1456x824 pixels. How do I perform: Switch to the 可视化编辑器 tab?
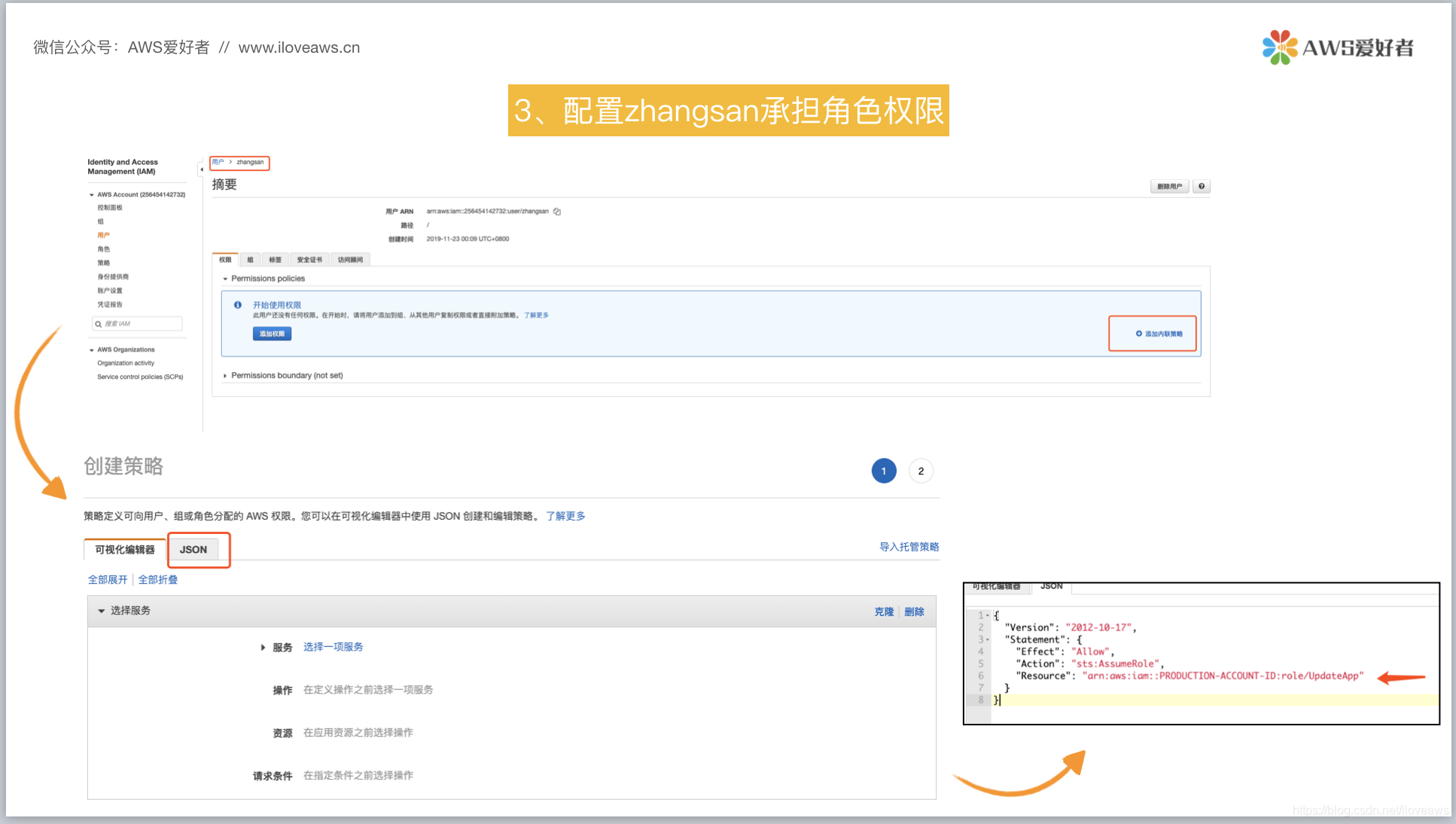pos(125,550)
